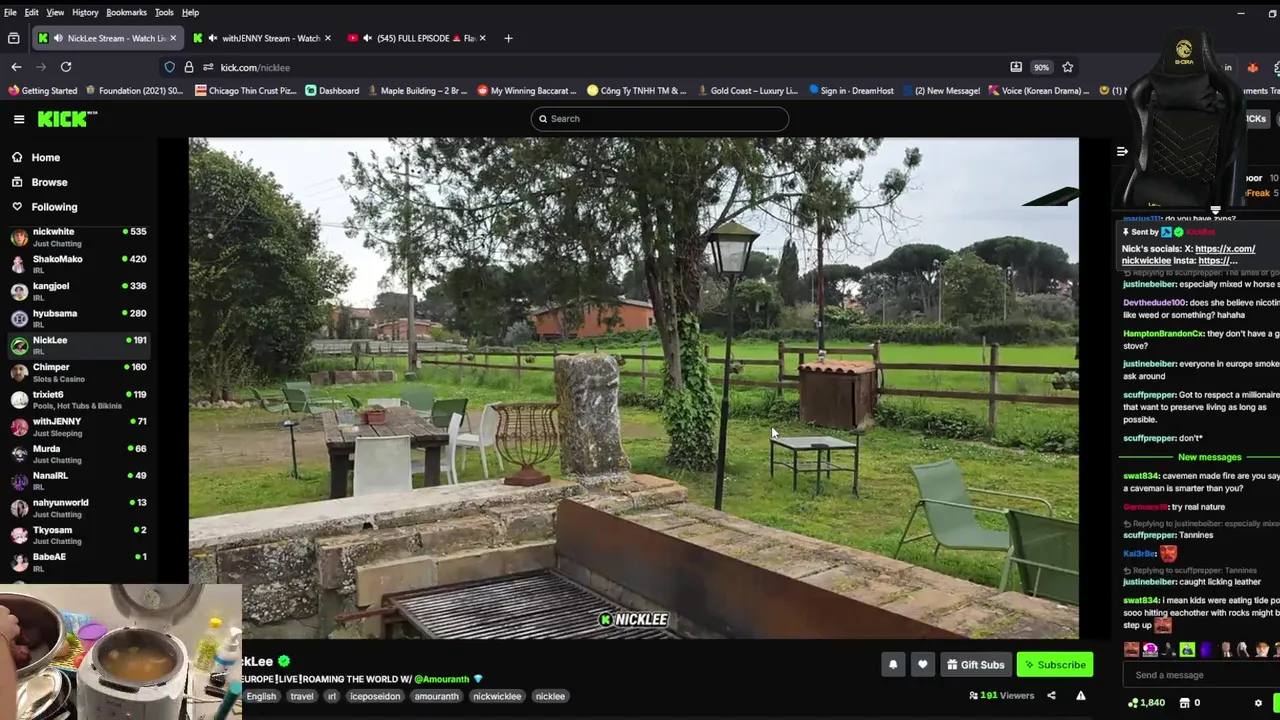The height and width of the screenshot is (720, 1280).
Task: Click the Kick search field
Action: [x=660, y=119]
